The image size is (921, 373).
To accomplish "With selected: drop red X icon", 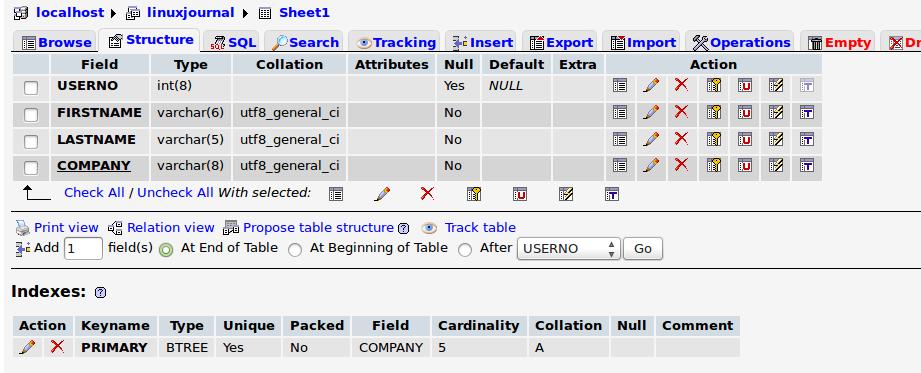I will click(x=428, y=193).
